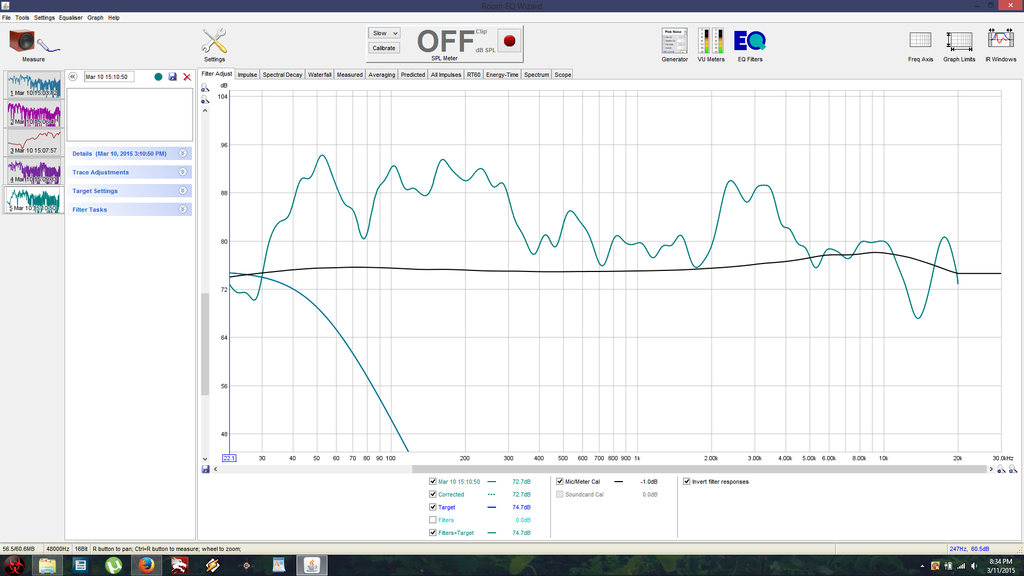Open Graph Limits dialog
Screen dimensions: 1024x576
[x=959, y=46]
